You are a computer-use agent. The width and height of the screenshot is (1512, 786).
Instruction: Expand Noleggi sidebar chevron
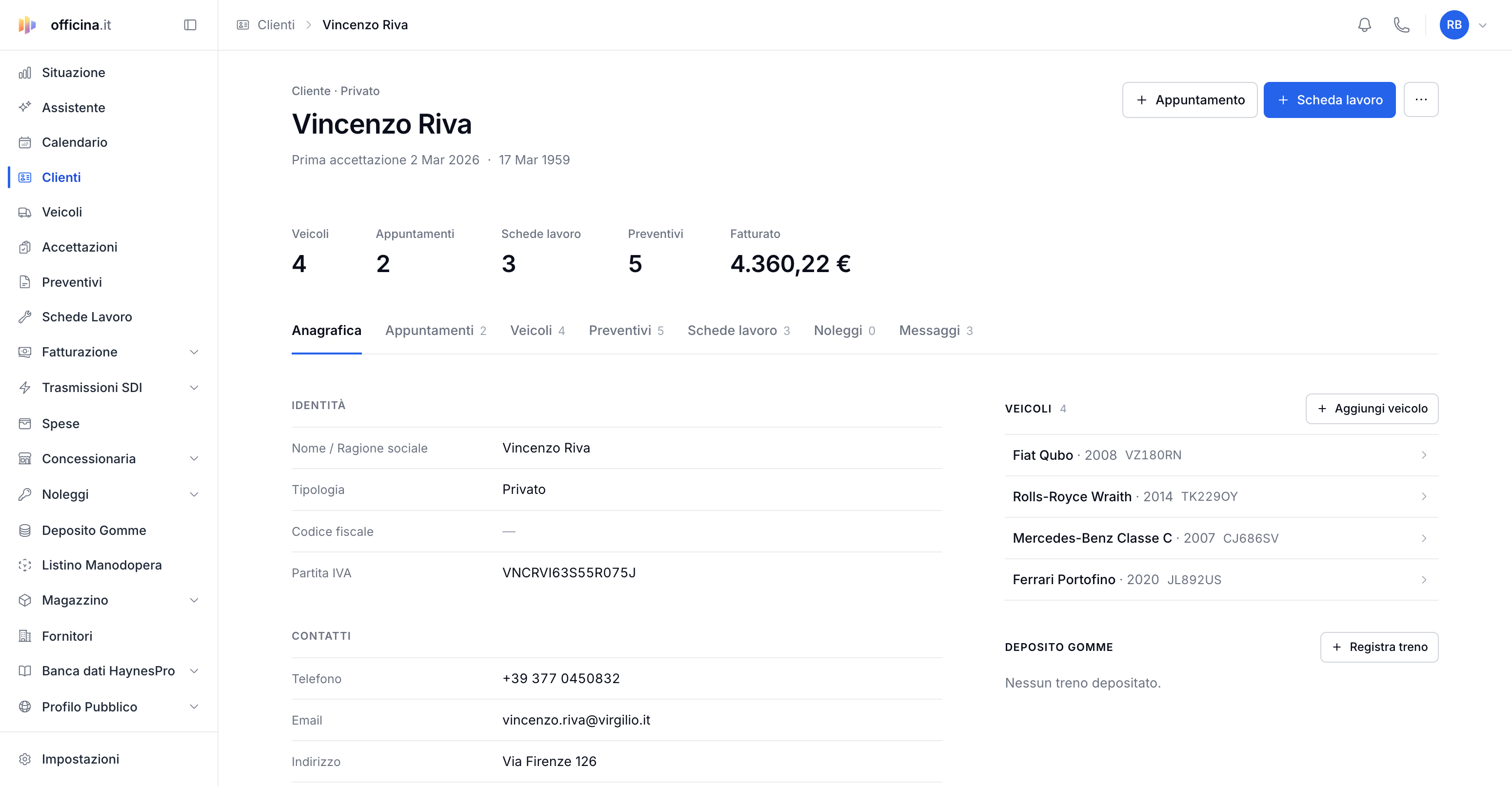(194, 494)
